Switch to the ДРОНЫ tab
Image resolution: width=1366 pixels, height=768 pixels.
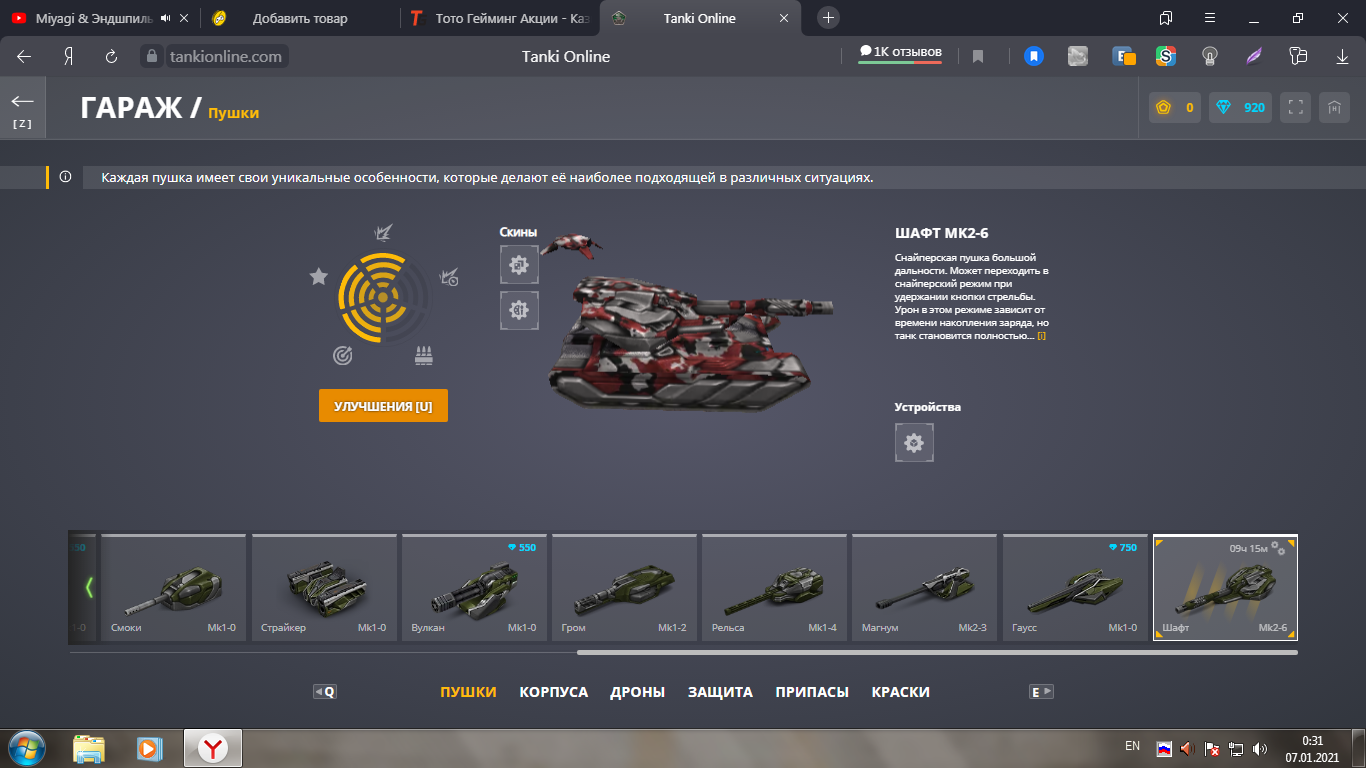click(x=638, y=692)
